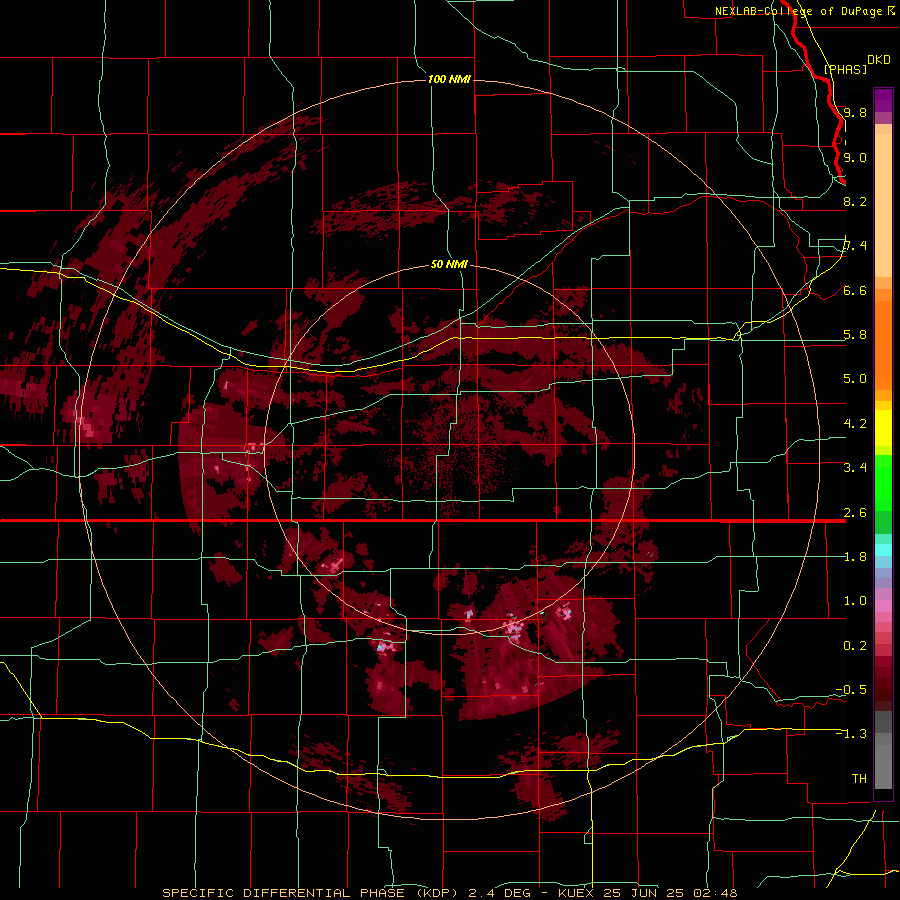Pick the purple band at the color bar top
900x900 pixels.
click(883, 100)
